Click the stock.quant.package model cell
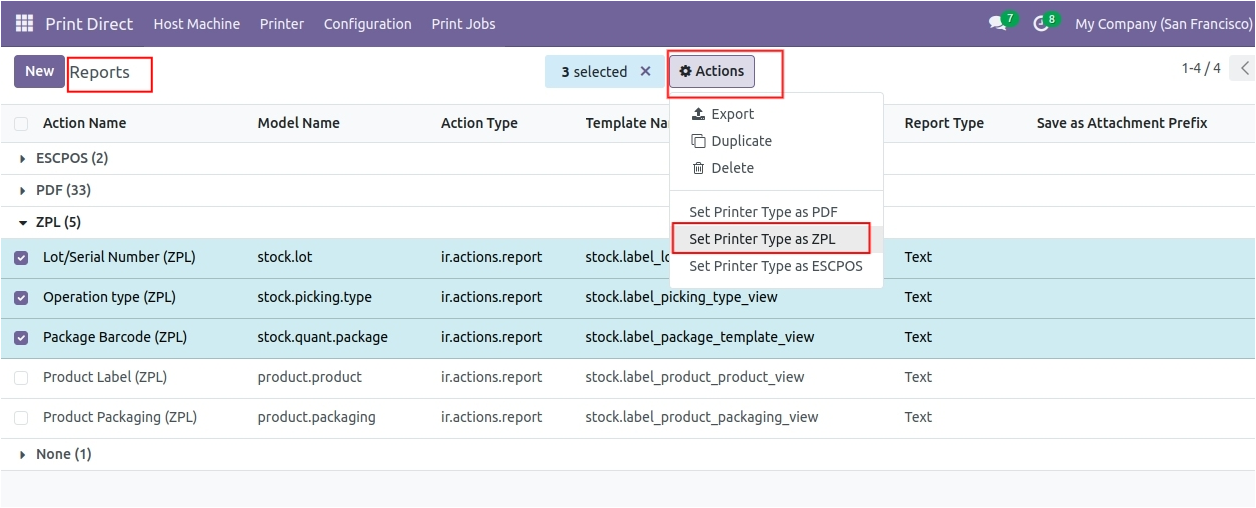 tap(323, 337)
